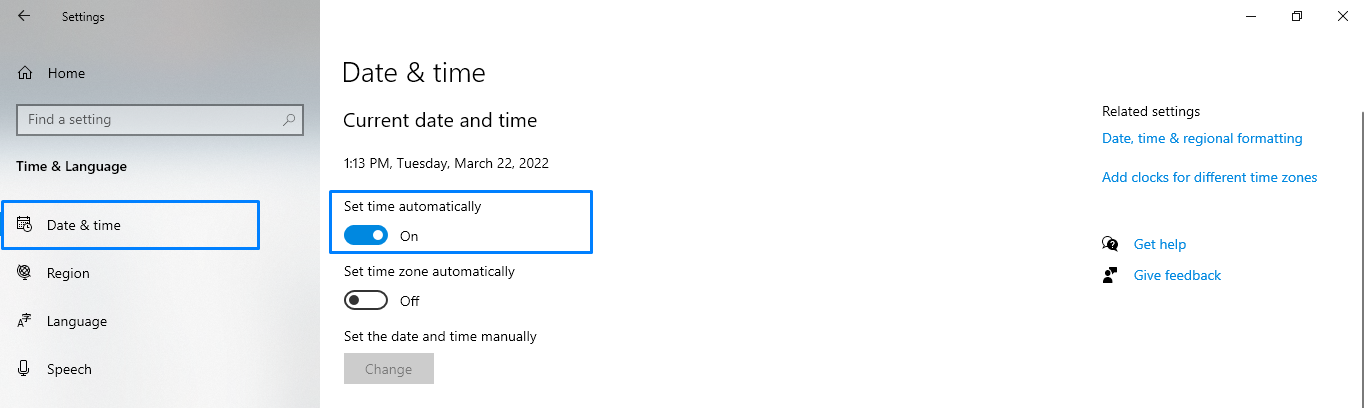This screenshot has width=1365, height=408.
Task: Click the Speech microphone icon
Action: coord(25,369)
